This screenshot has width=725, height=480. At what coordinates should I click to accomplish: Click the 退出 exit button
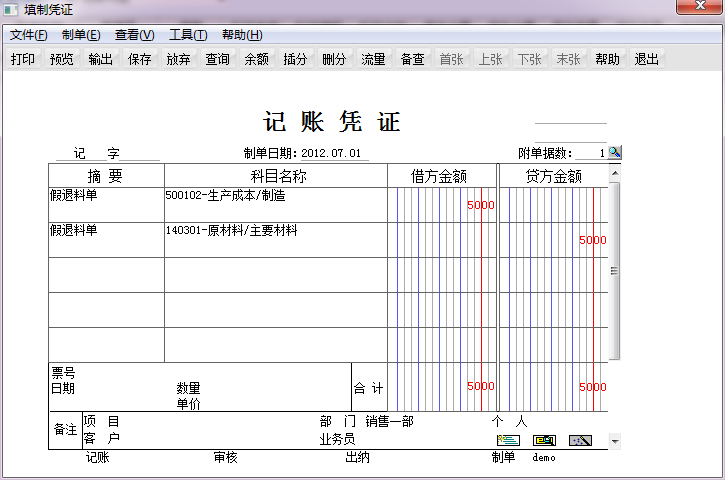pyautogui.click(x=646, y=59)
